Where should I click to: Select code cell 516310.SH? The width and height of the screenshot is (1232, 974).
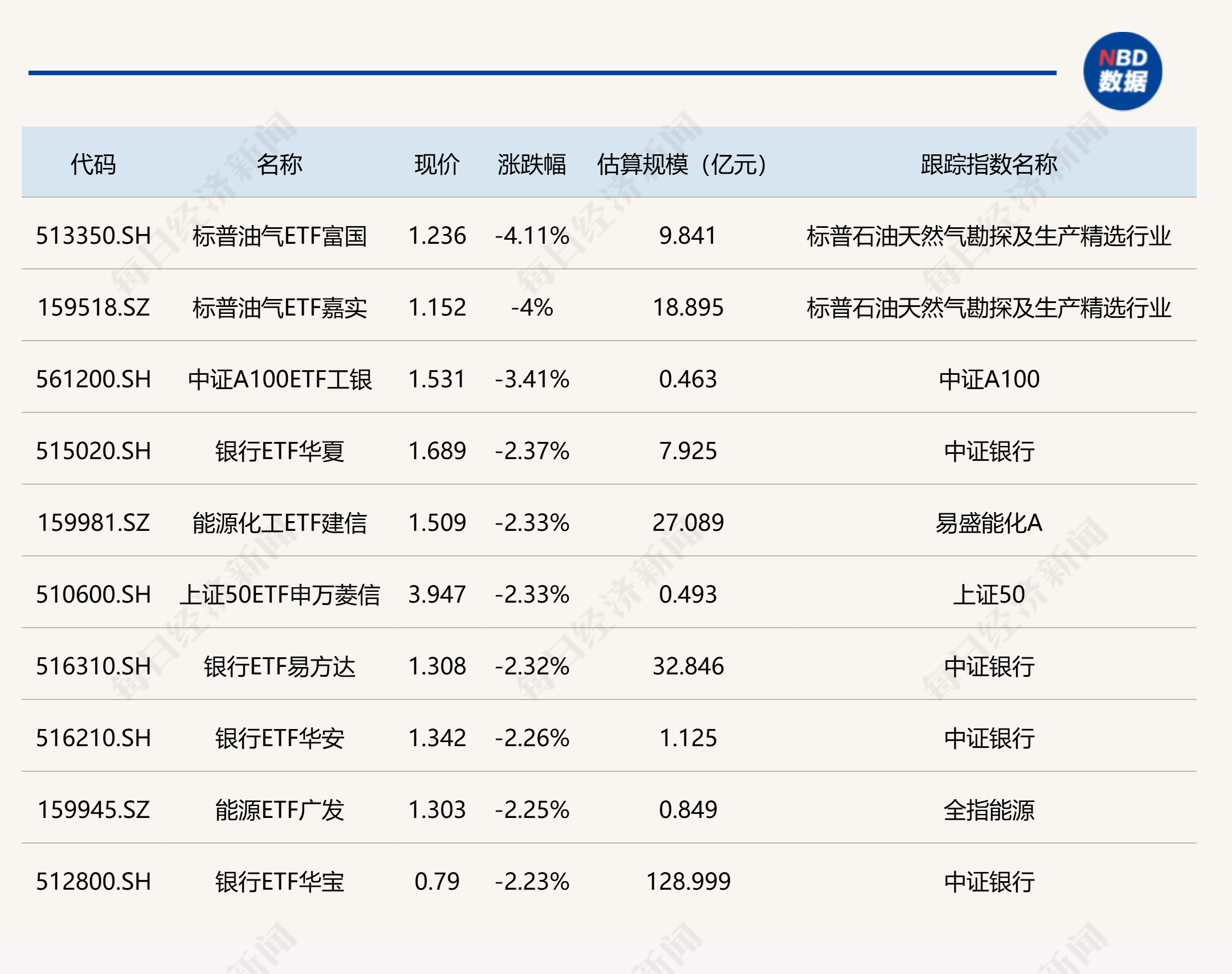click(93, 666)
